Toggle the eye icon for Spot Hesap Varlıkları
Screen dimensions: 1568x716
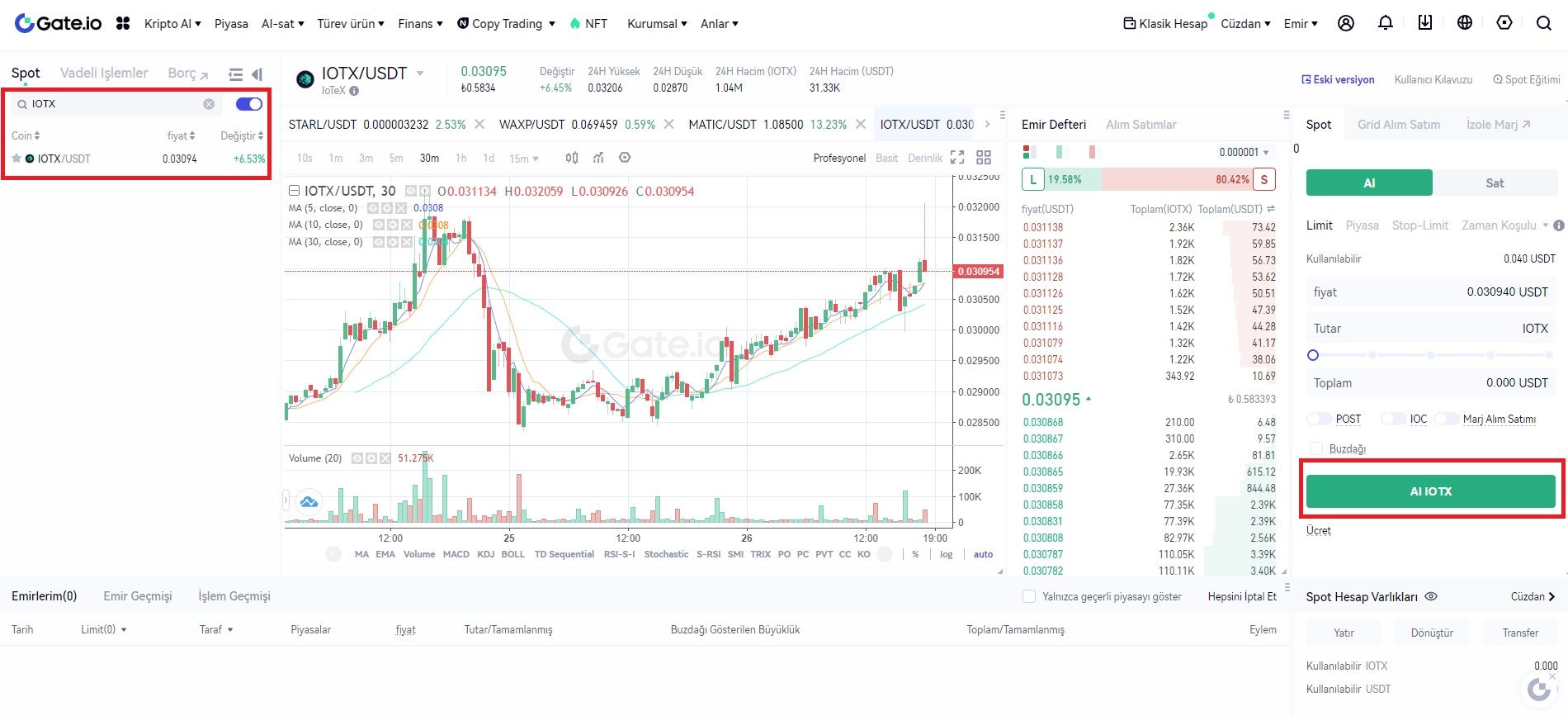pos(1432,596)
